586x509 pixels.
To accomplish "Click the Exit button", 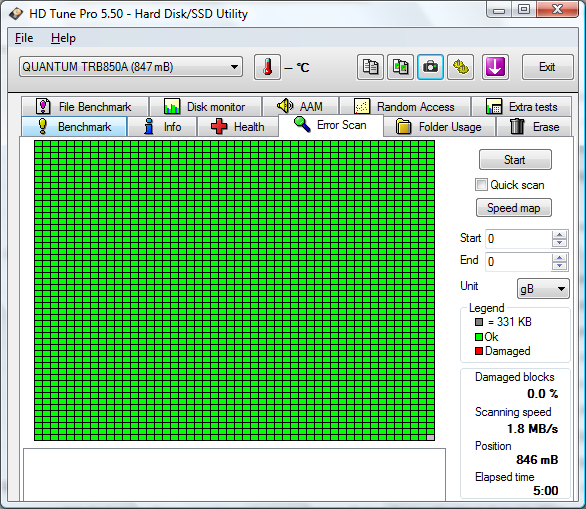I will click(547, 67).
